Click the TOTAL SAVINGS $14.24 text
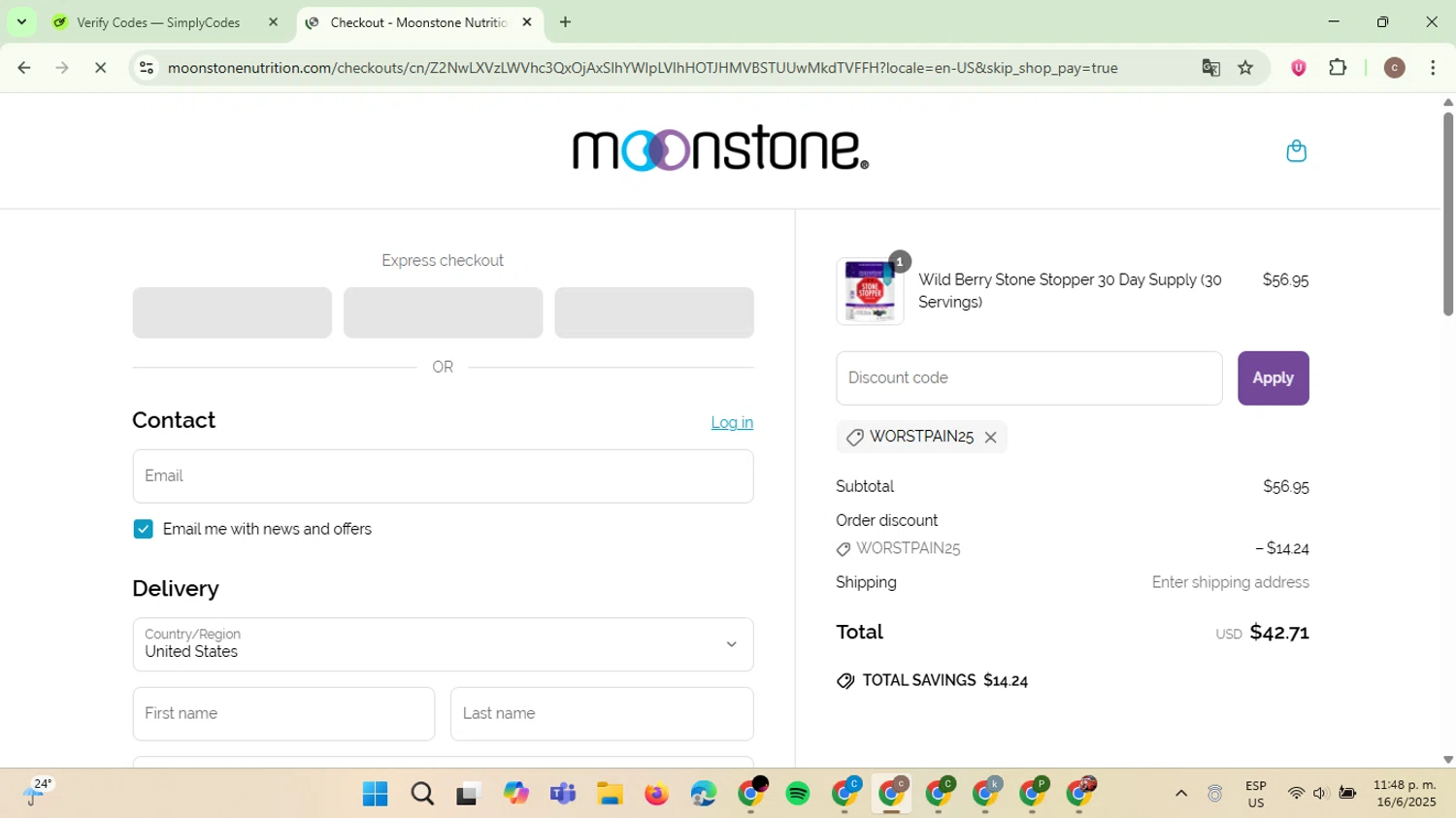 944,681
